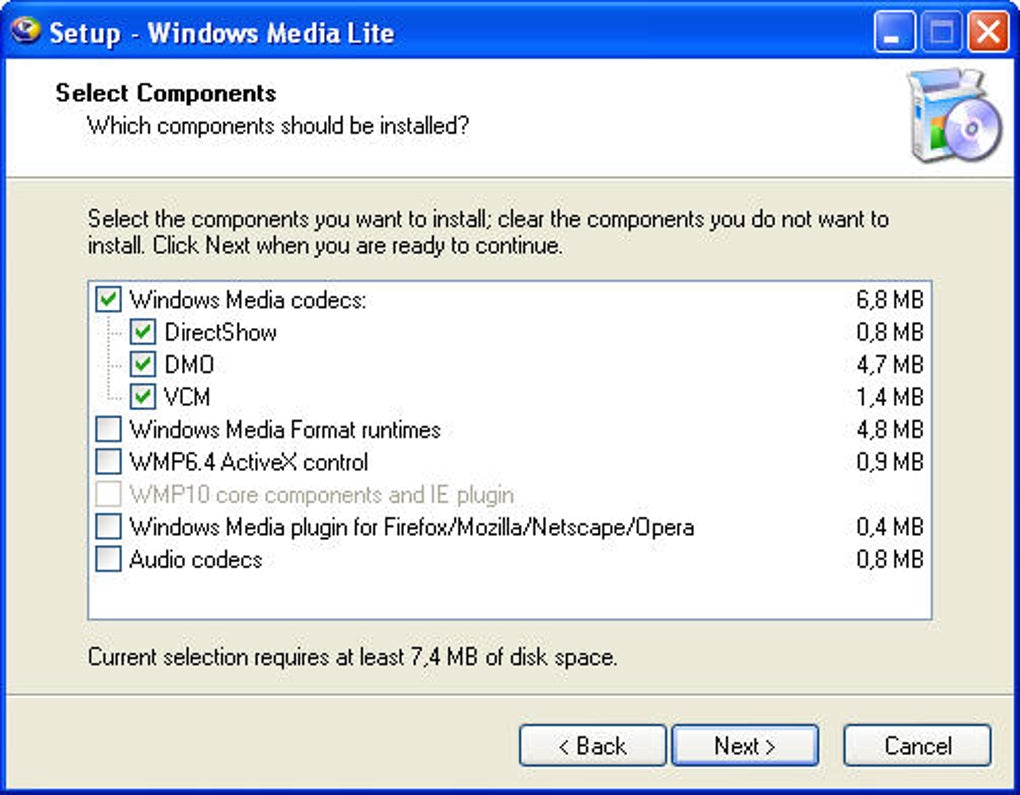
Task: Select the WMP6.4 ActiveX control label
Action: click(x=248, y=462)
